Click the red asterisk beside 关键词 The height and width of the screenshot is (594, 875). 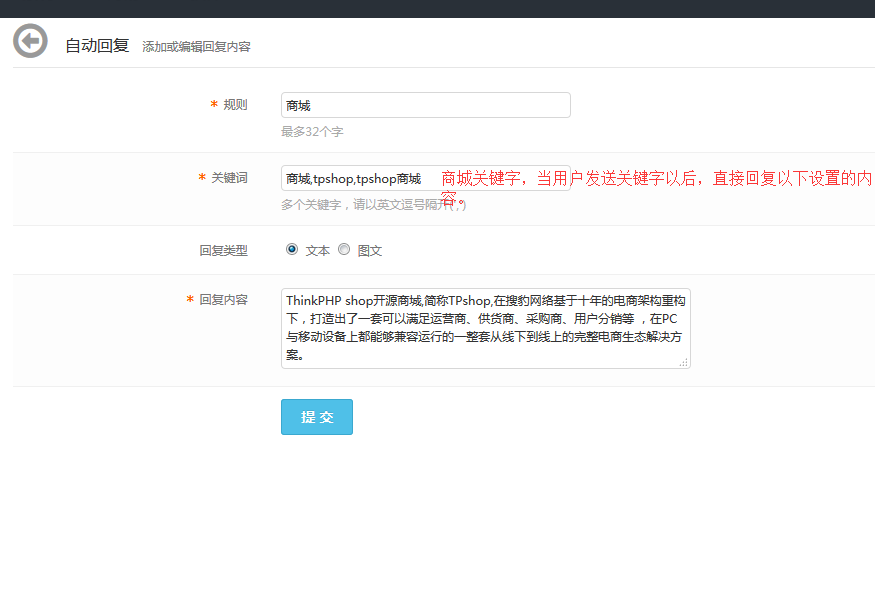click(202, 179)
